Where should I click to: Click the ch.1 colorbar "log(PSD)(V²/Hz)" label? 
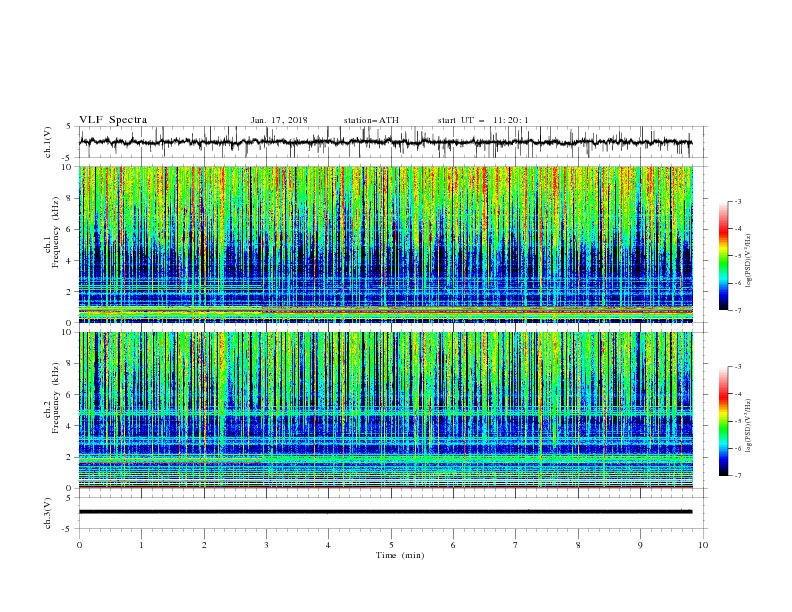[x=748, y=260]
